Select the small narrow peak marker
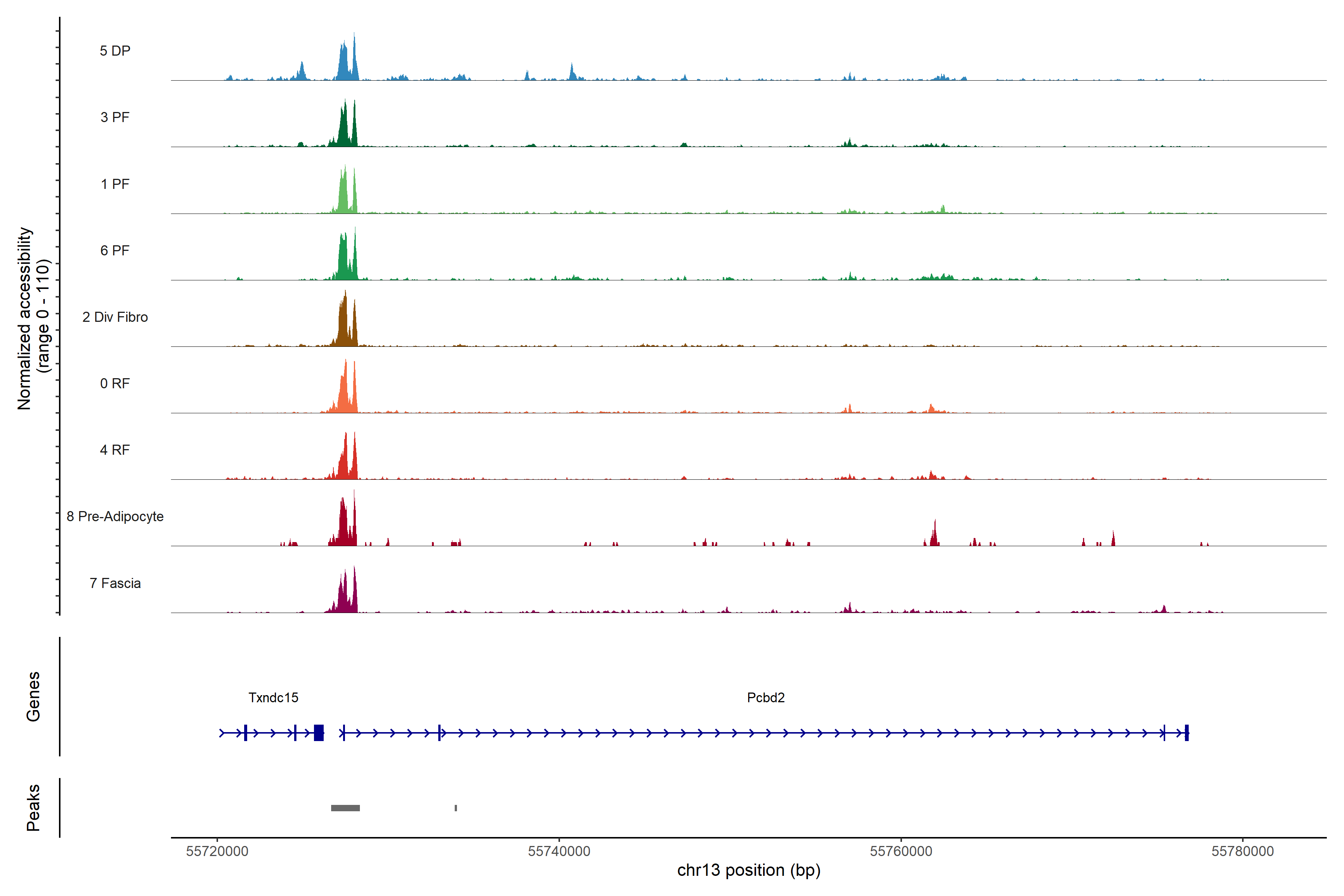The width and height of the screenshot is (1344, 896). click(x=455, y=808)
